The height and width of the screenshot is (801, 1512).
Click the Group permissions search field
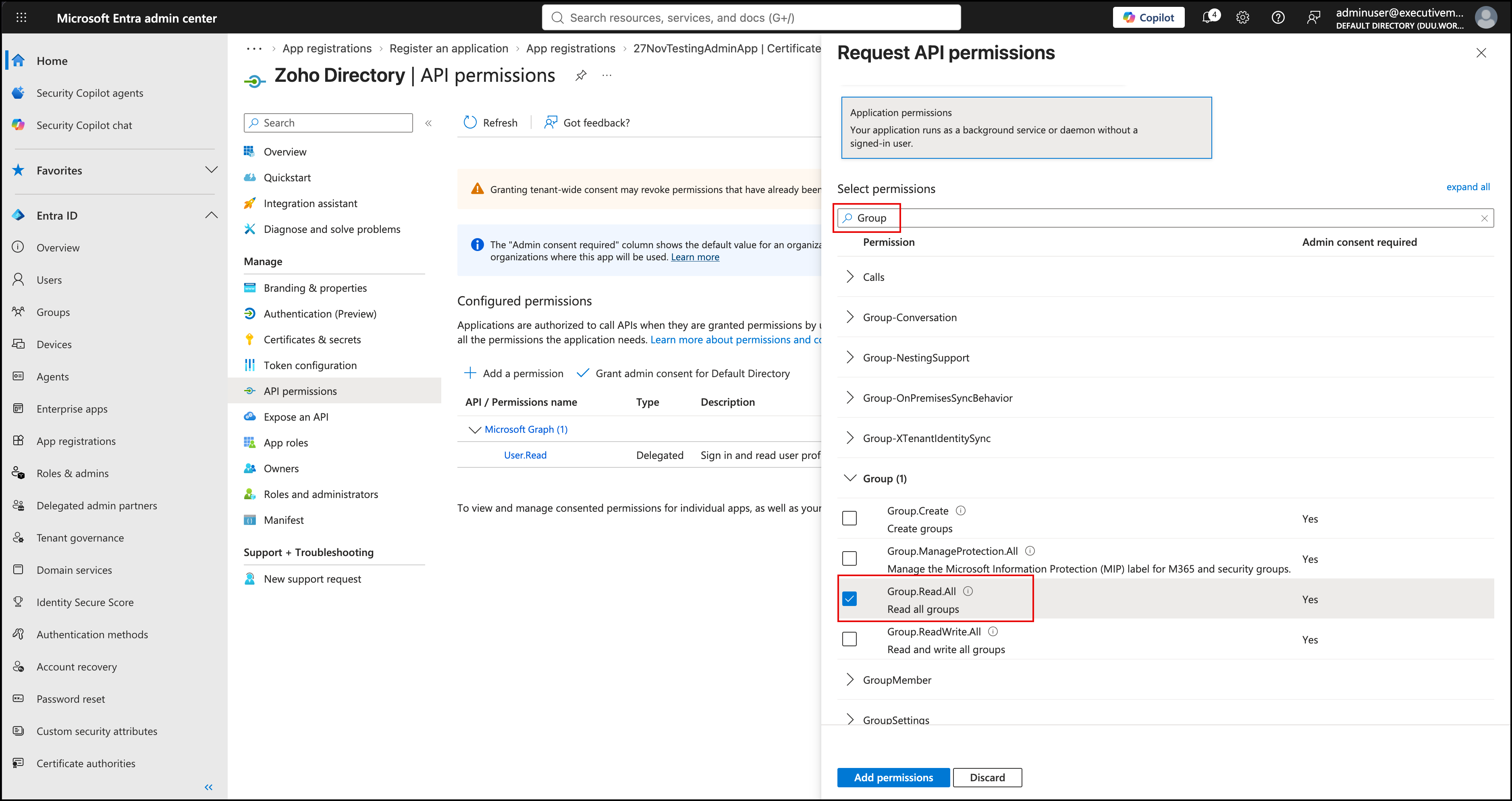tap(1165, 218)
